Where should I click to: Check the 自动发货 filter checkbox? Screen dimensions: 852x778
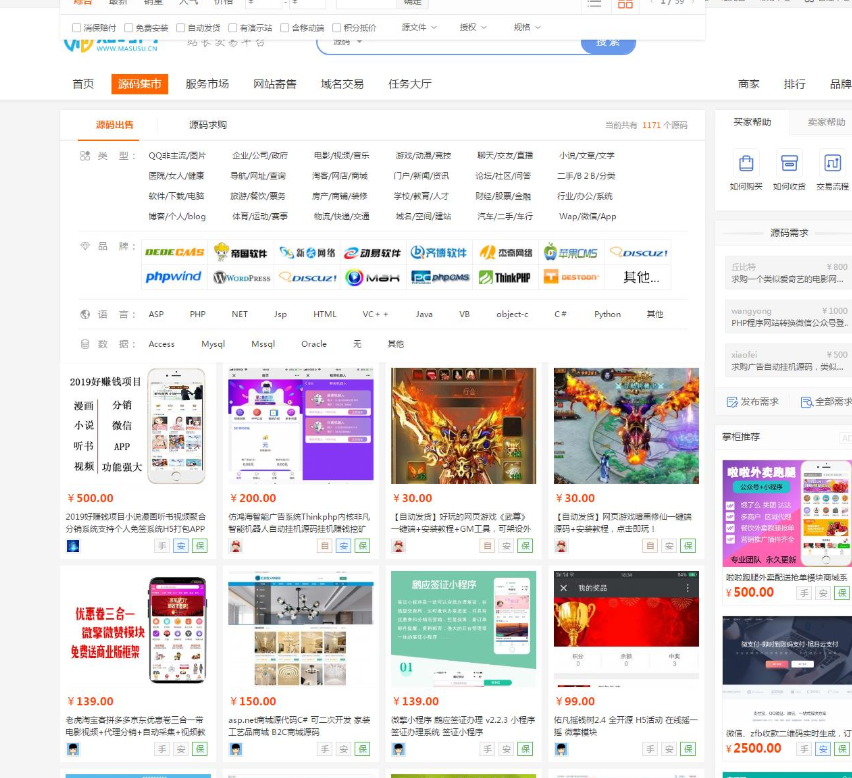181,28
